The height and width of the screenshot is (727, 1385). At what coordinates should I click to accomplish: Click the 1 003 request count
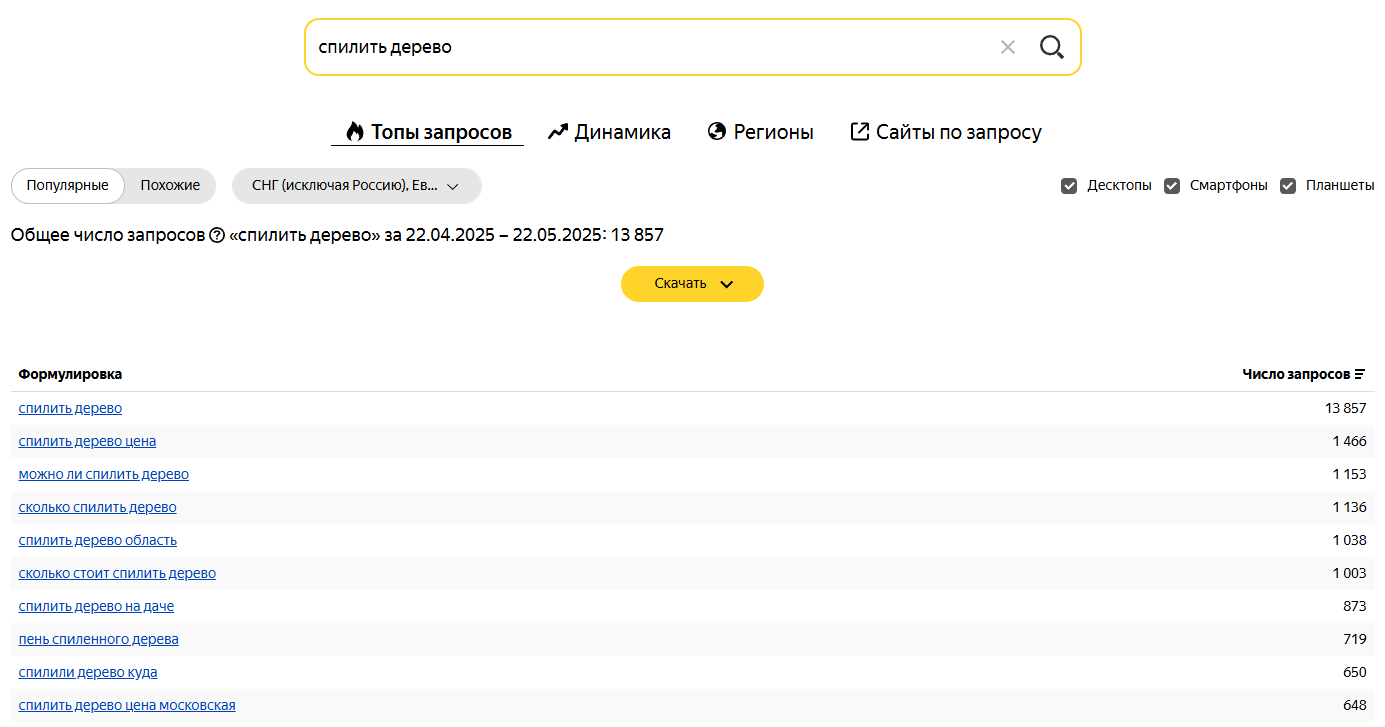[1349, 573]
